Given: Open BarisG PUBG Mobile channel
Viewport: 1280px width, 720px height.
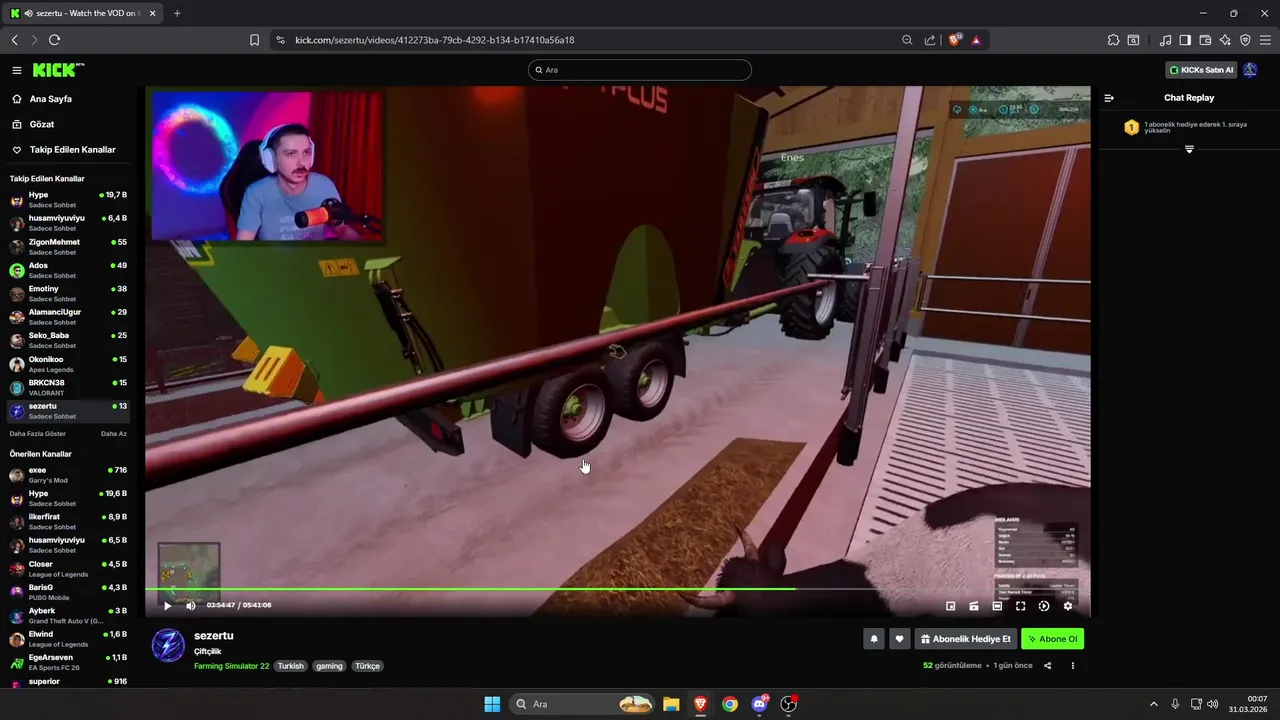Looking at the screenshot, I should 68,592.
